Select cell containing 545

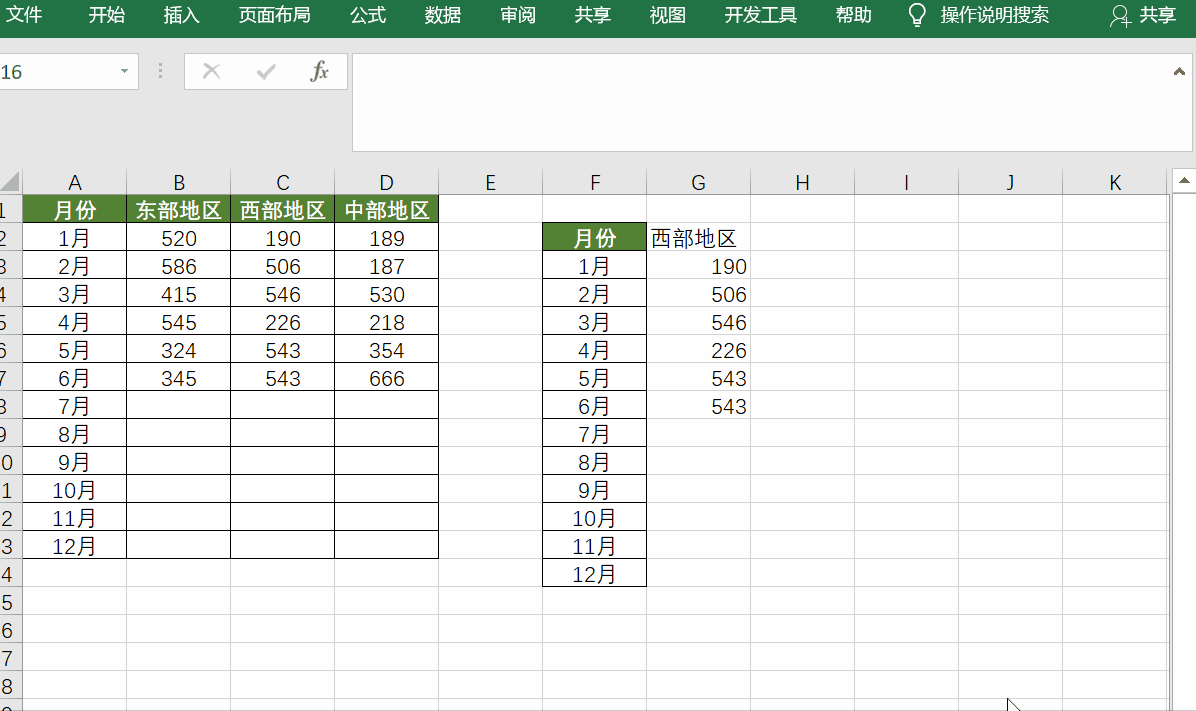(x=178, y=322)
